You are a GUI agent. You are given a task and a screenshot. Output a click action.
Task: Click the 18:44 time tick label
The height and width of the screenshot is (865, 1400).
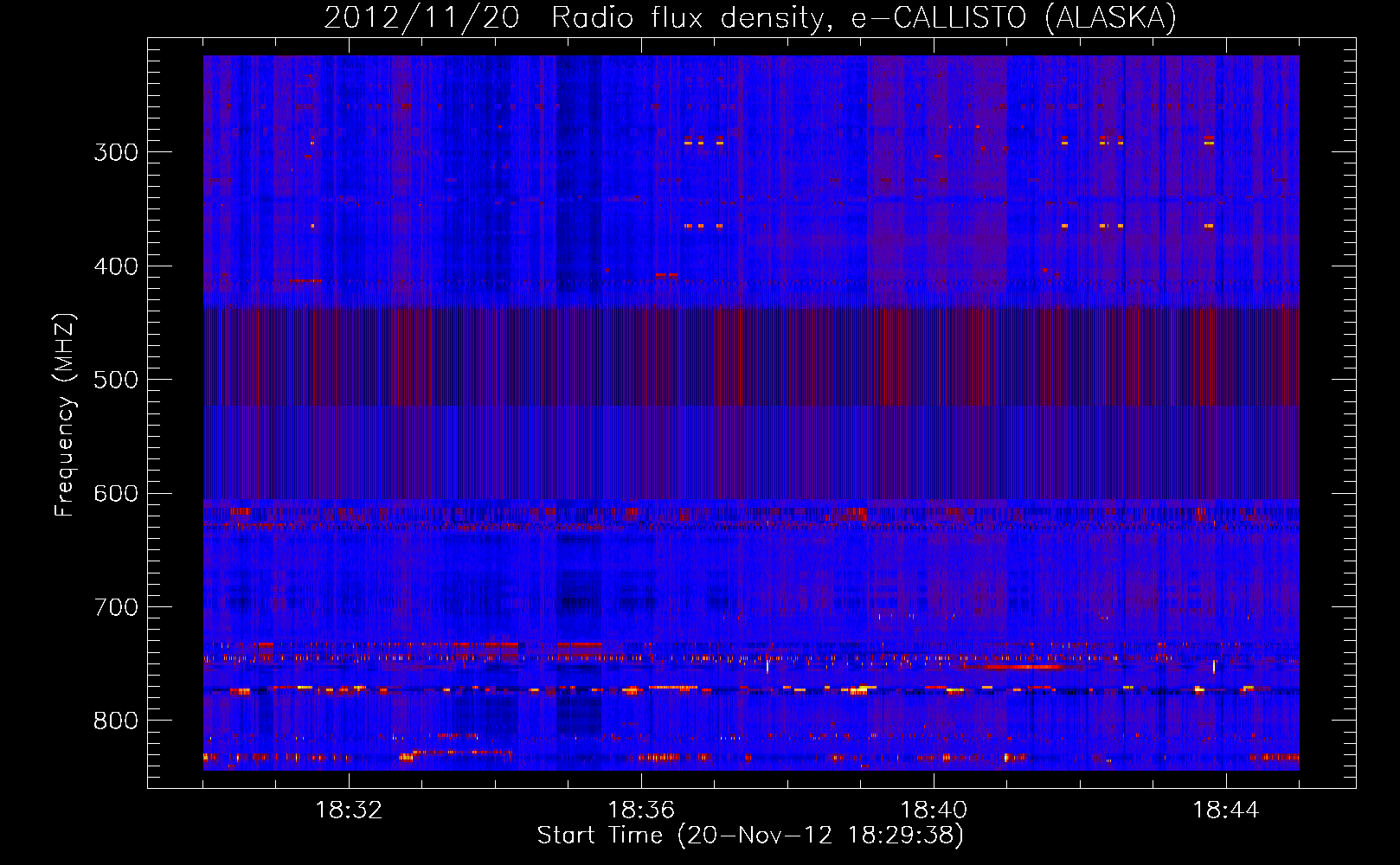(x=1226, y=811)
